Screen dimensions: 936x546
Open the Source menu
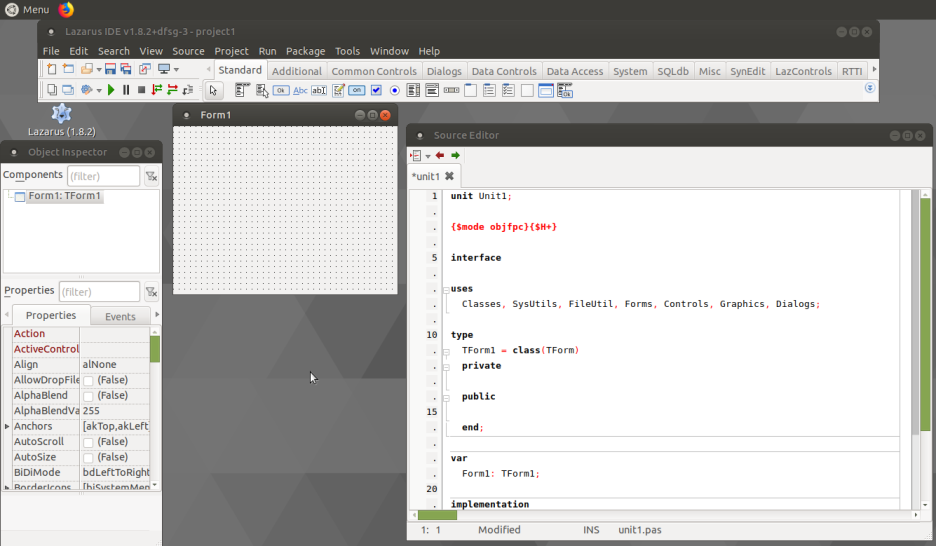click(x=188, y=51)
